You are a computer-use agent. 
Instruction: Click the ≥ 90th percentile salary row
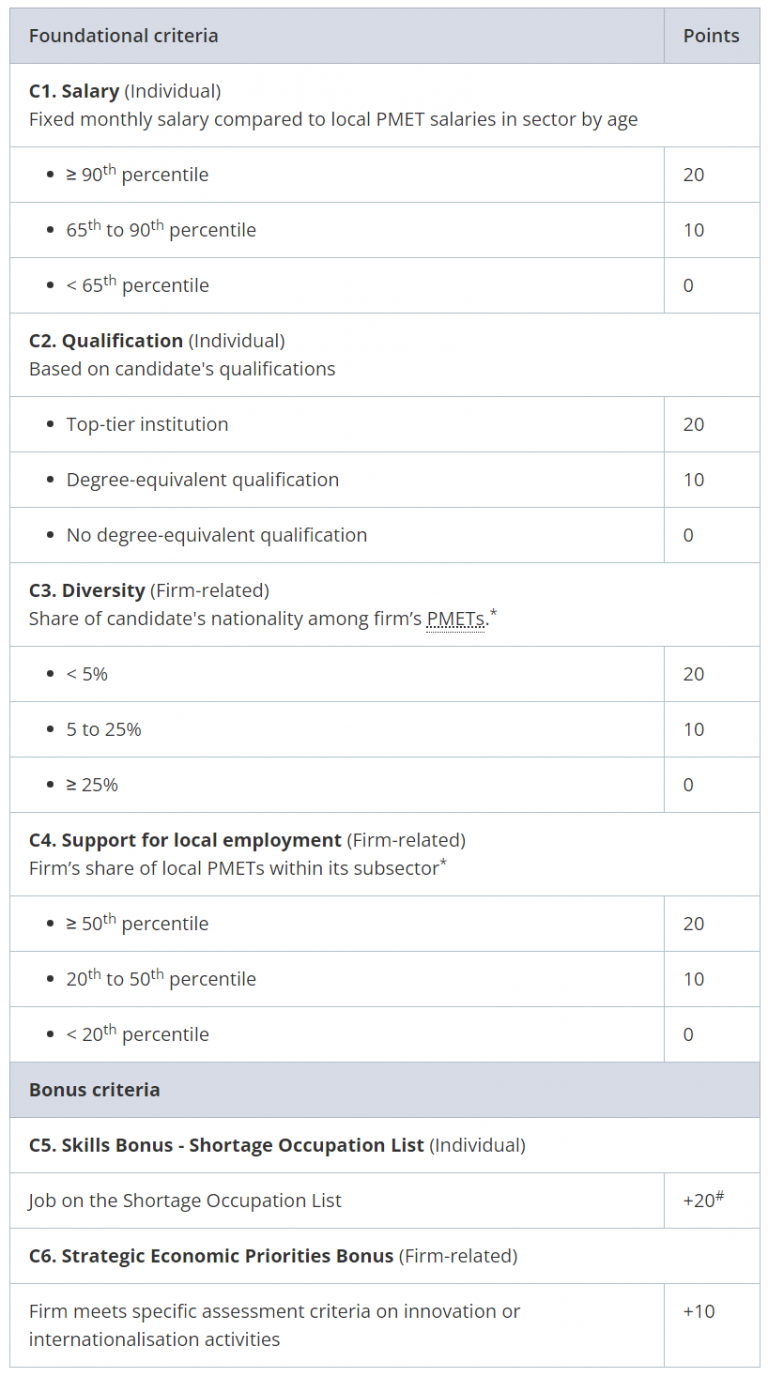point(137,175)
